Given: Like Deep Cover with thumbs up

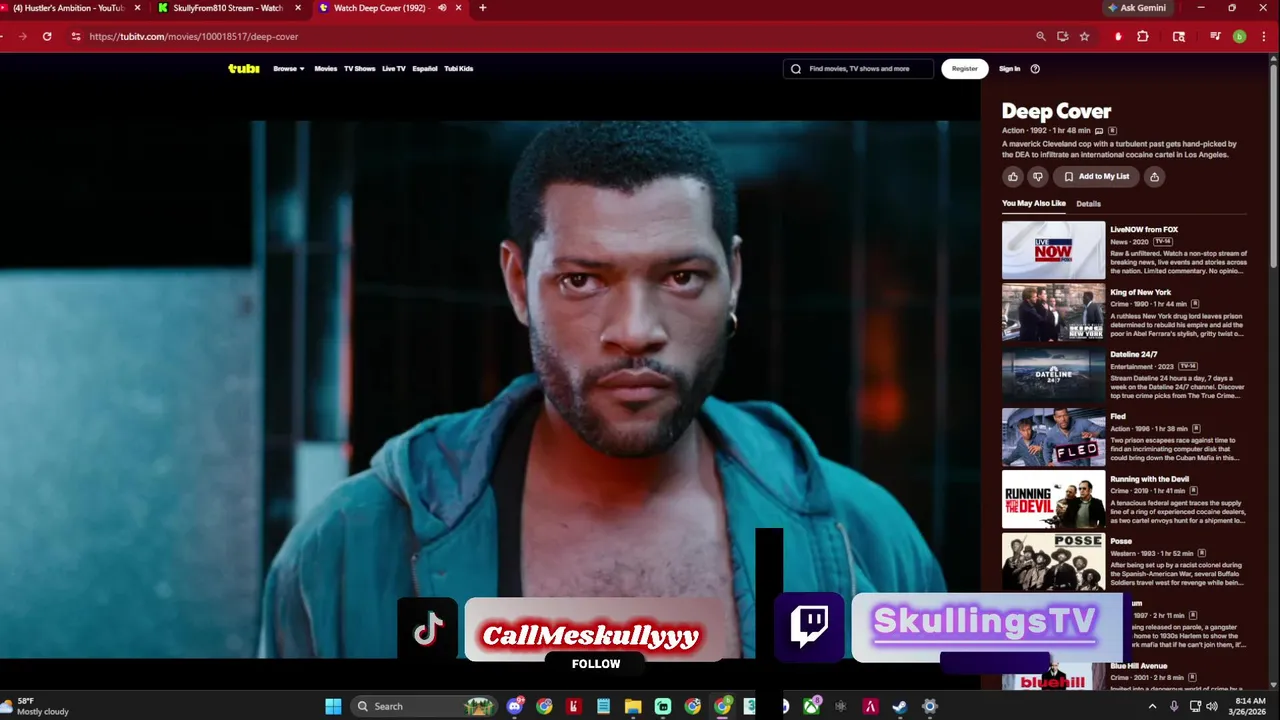Looking at the screenshot, I should point(1013,177).
